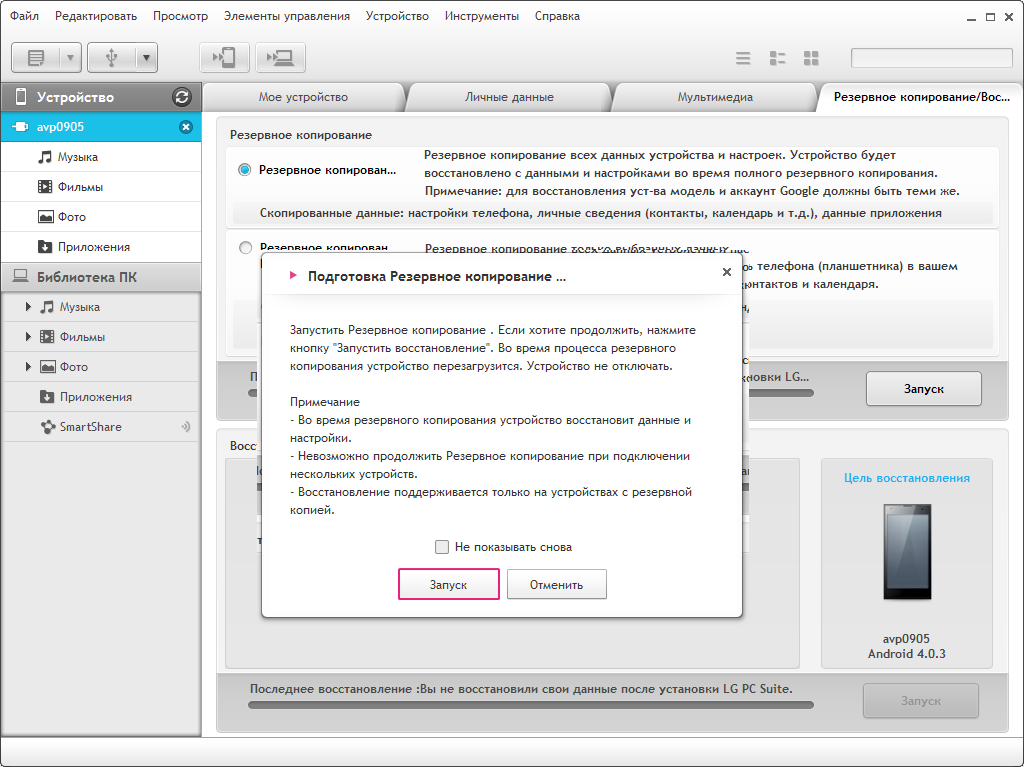Open the Файл menu
1024x767 pixels.
point(24,16)
